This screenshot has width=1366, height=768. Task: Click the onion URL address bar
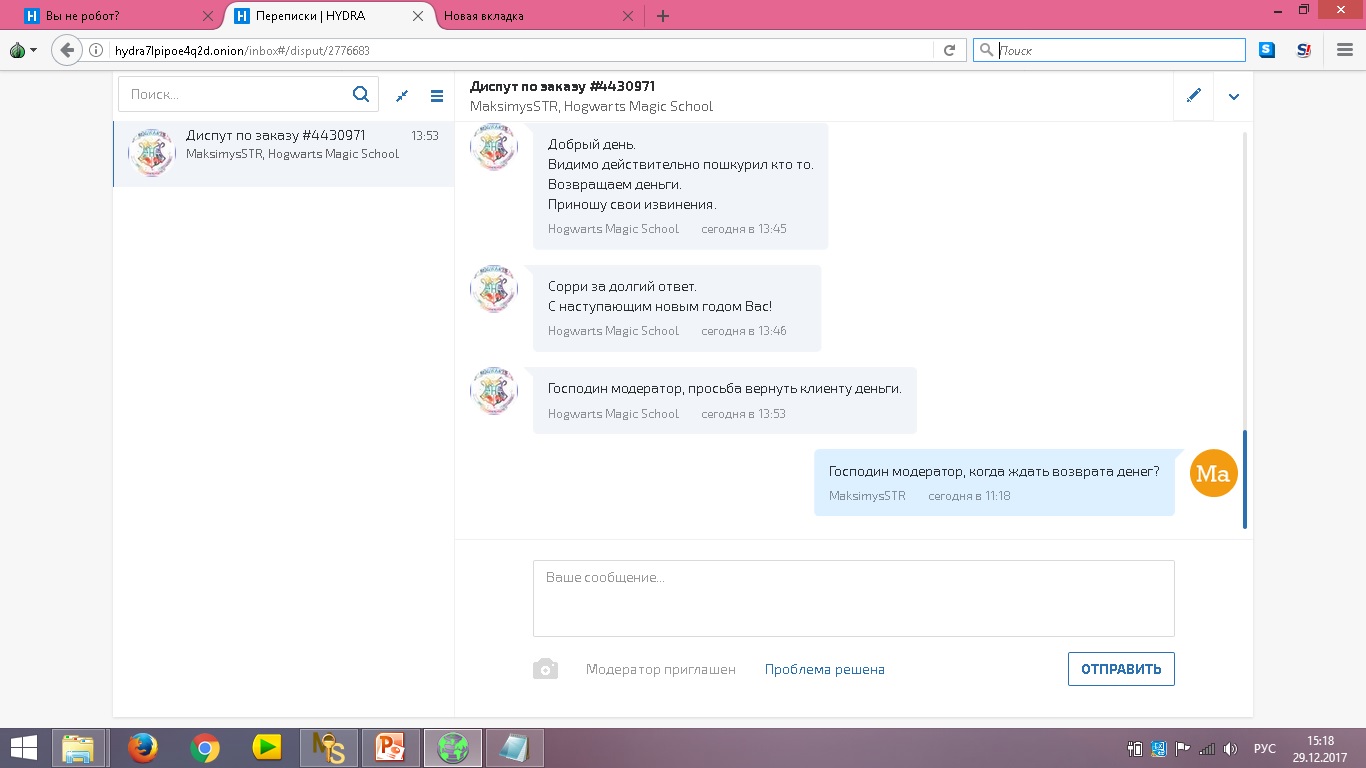(x=520, y=50)
